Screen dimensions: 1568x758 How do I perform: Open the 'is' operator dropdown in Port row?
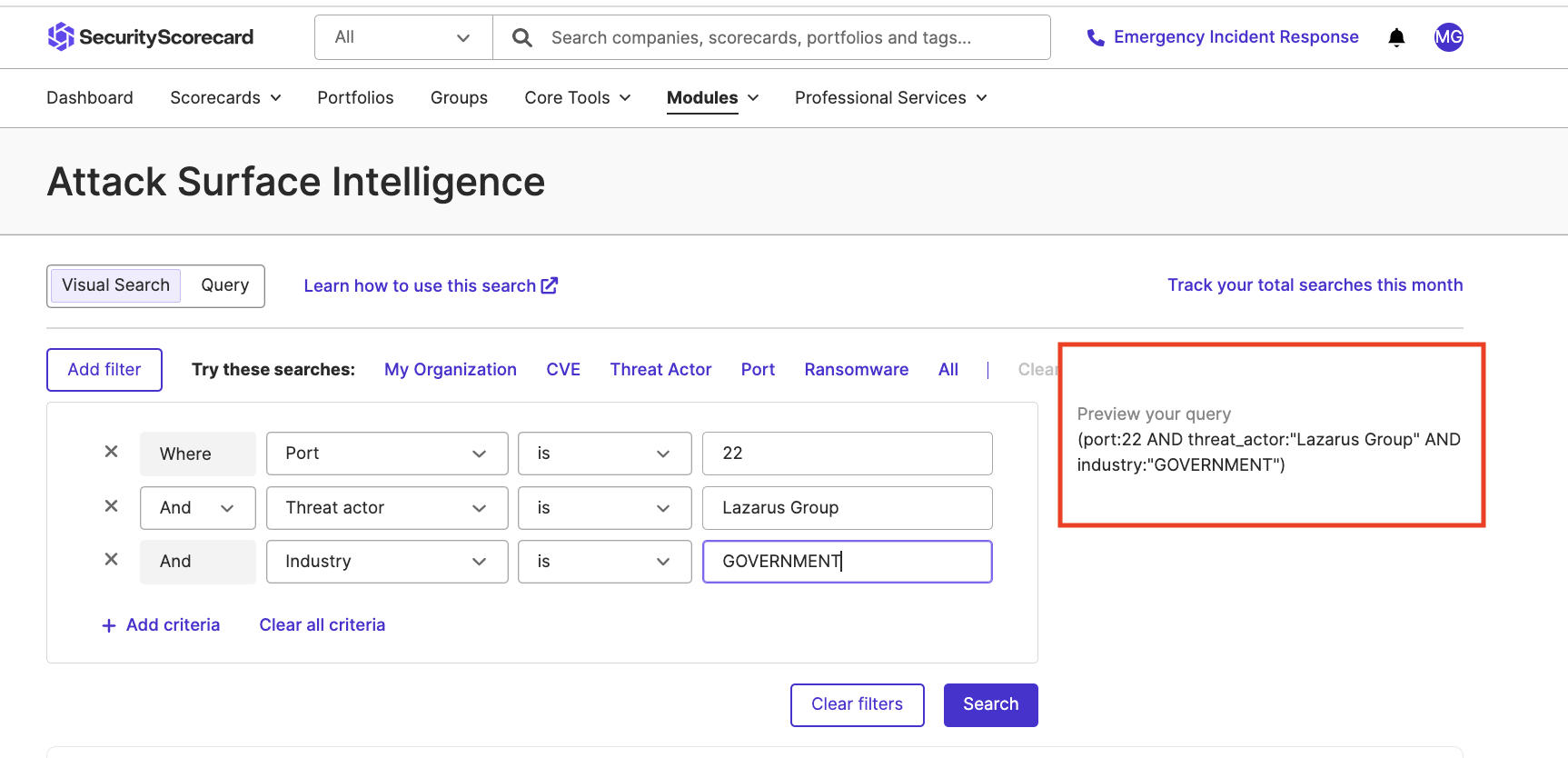605,454
